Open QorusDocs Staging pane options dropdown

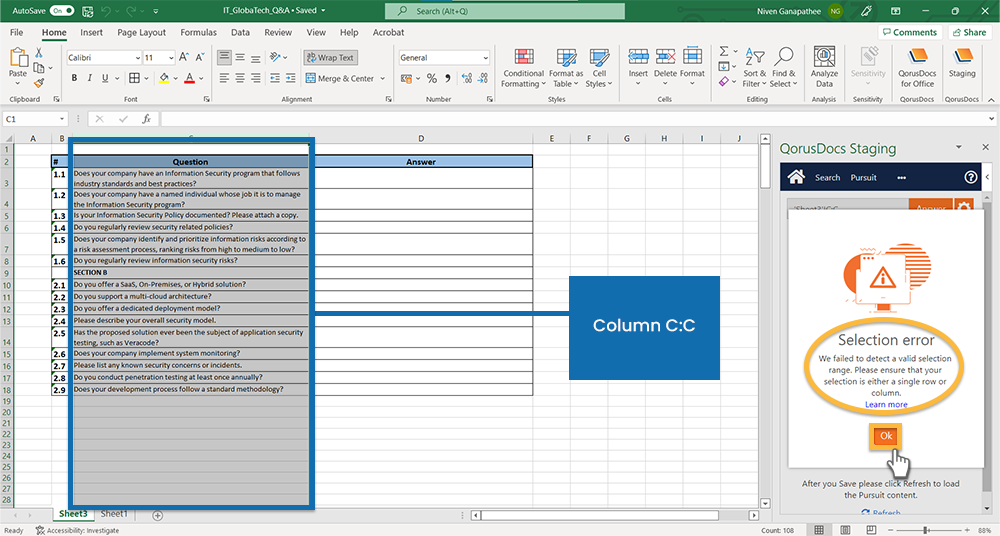pyautogui.click(x=959, y=147)
